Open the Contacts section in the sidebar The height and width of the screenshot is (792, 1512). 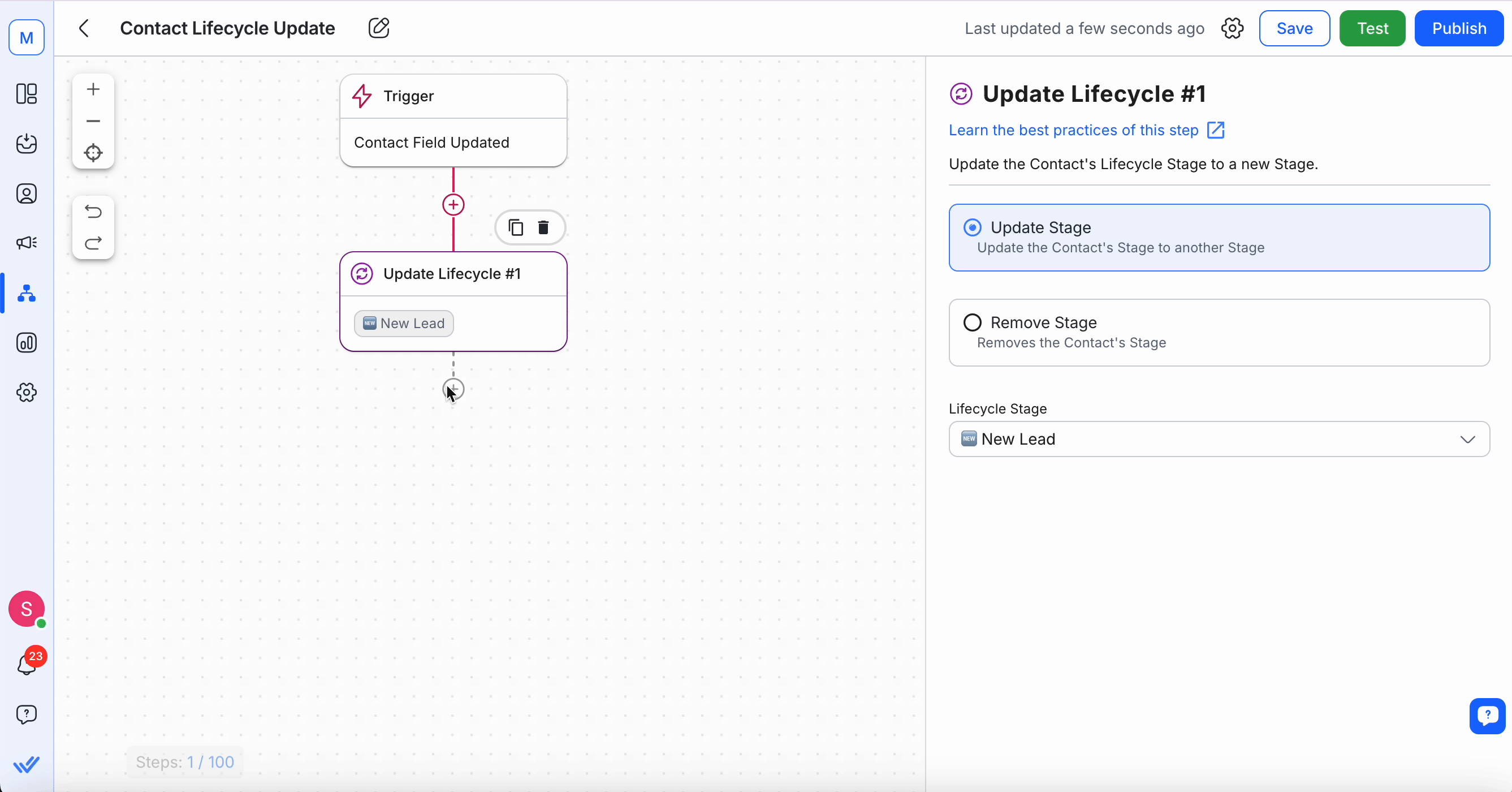click(27, 193)
